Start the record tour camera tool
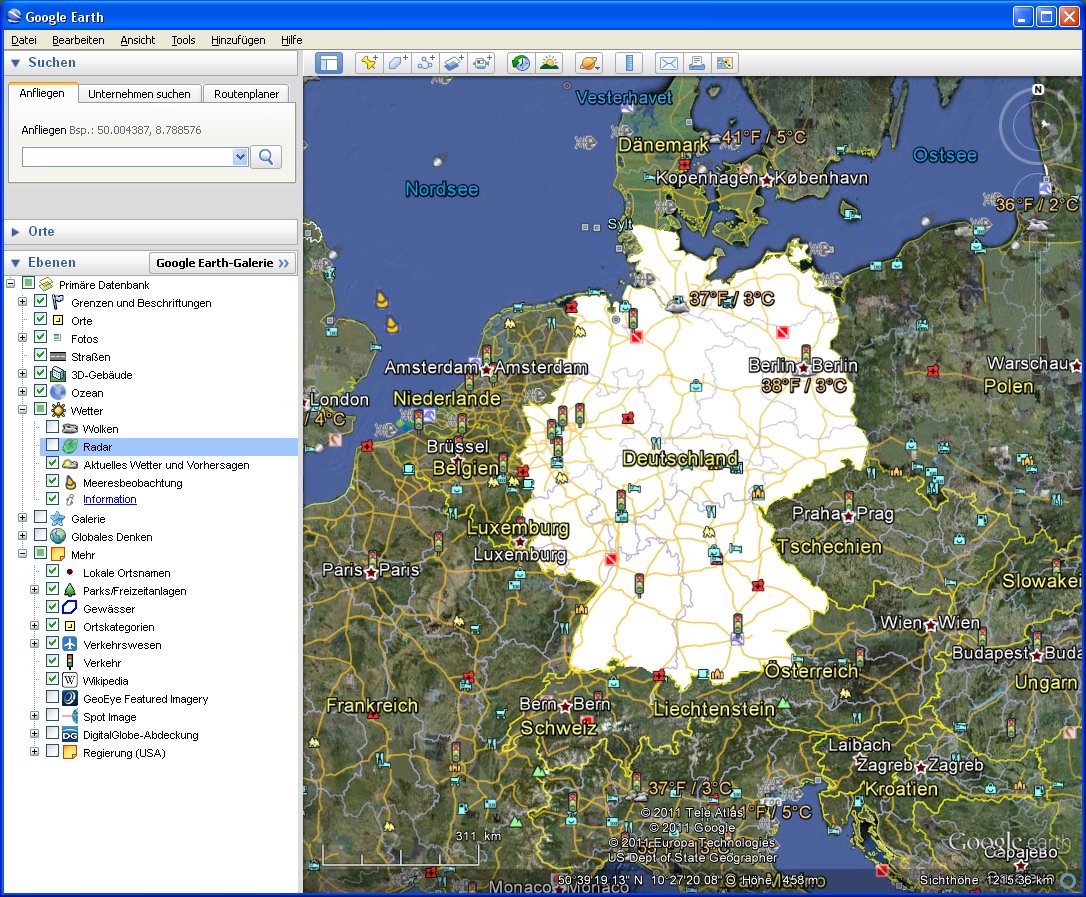Screen dimensions: 1086x897 (481, 63)
